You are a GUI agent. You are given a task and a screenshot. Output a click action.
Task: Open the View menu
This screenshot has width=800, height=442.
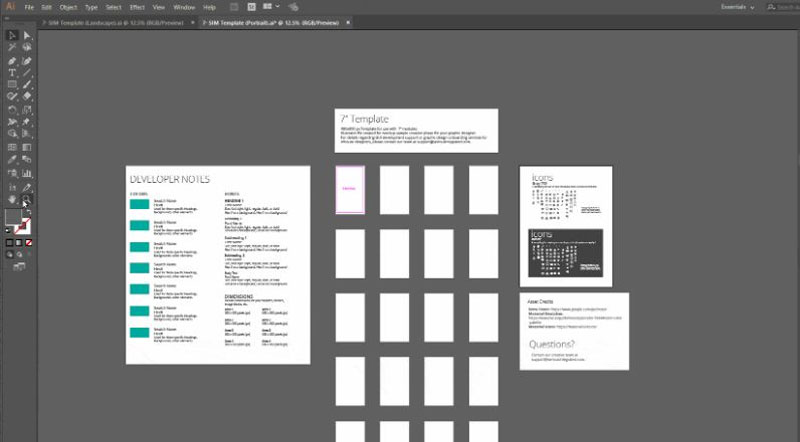click(x=159, y=7)
